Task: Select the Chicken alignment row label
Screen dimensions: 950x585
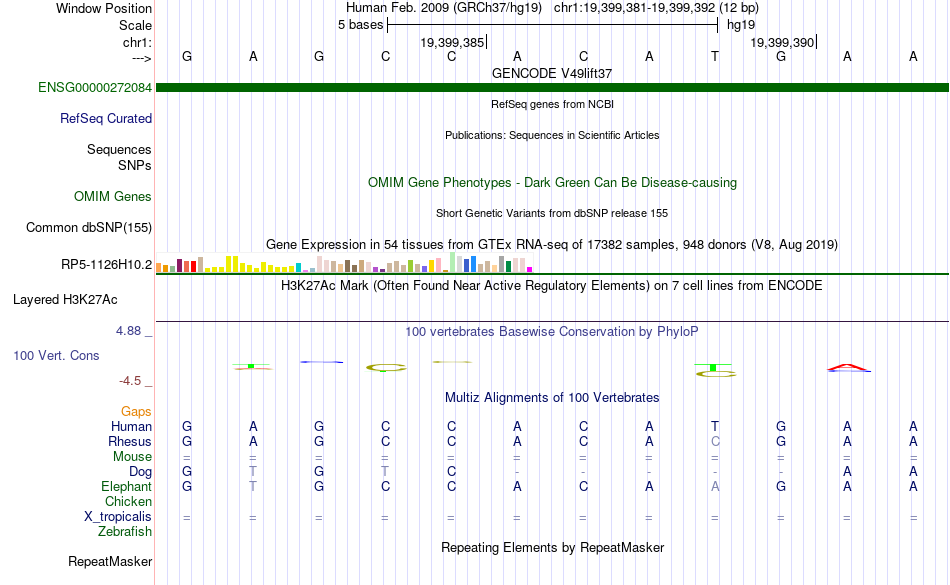Action: (x=128, y=501)
